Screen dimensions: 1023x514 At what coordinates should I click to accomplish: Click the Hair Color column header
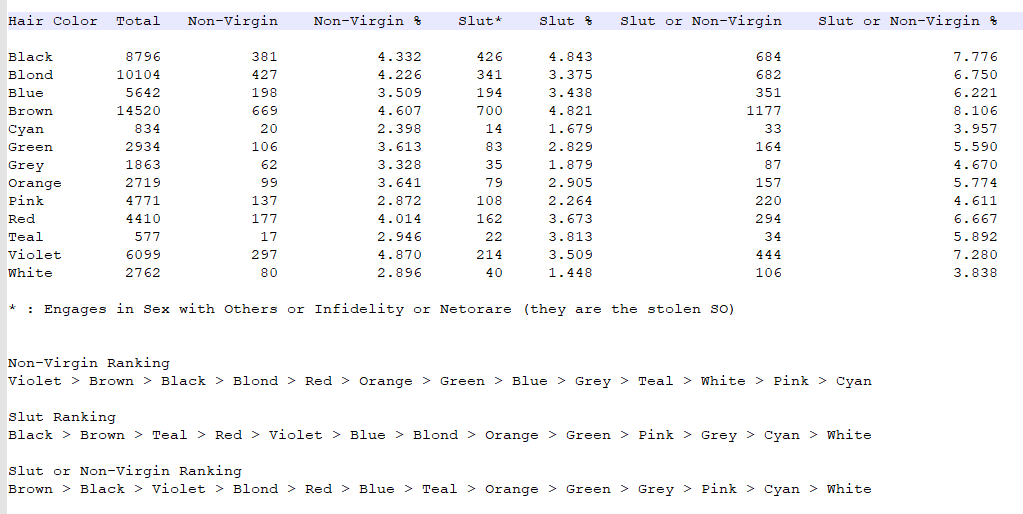pos(53,21)
